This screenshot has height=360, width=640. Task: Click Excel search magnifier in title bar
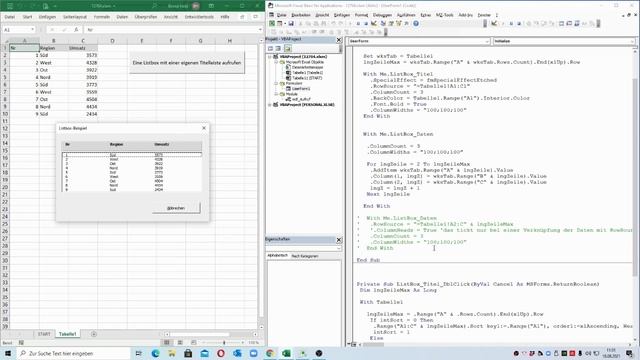click(154, 6)
